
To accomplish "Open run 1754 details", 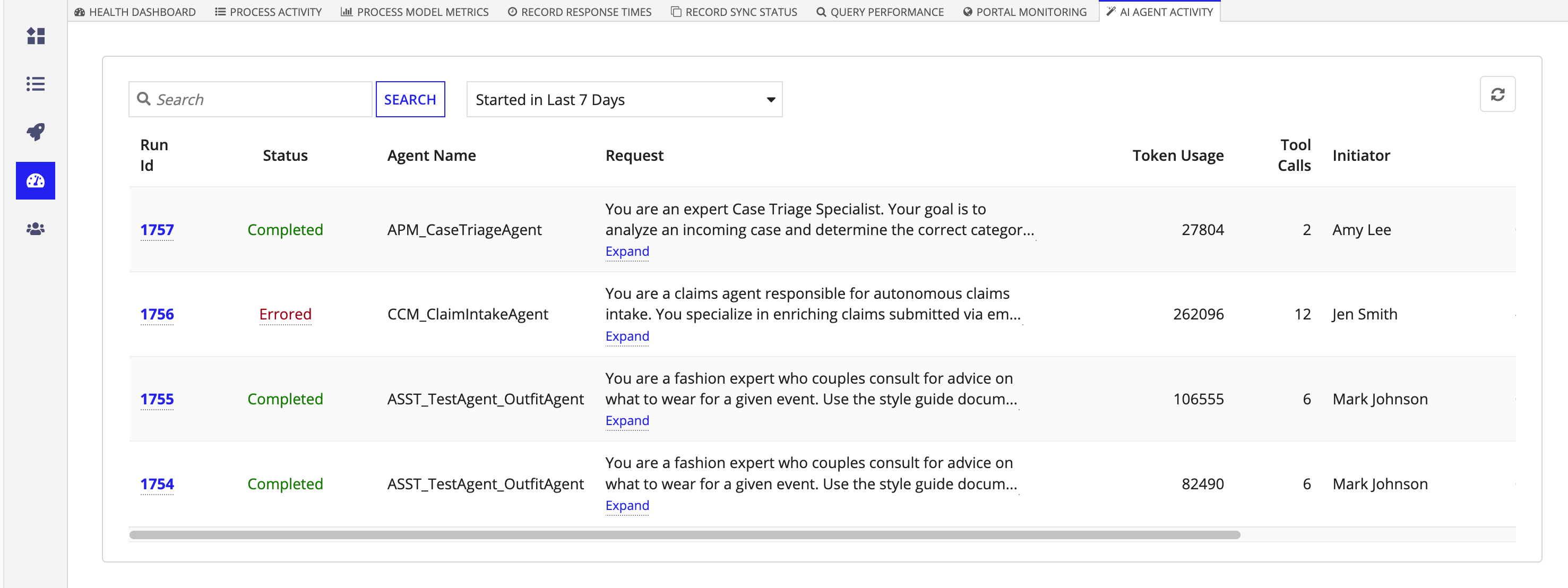I will (157, 484).
